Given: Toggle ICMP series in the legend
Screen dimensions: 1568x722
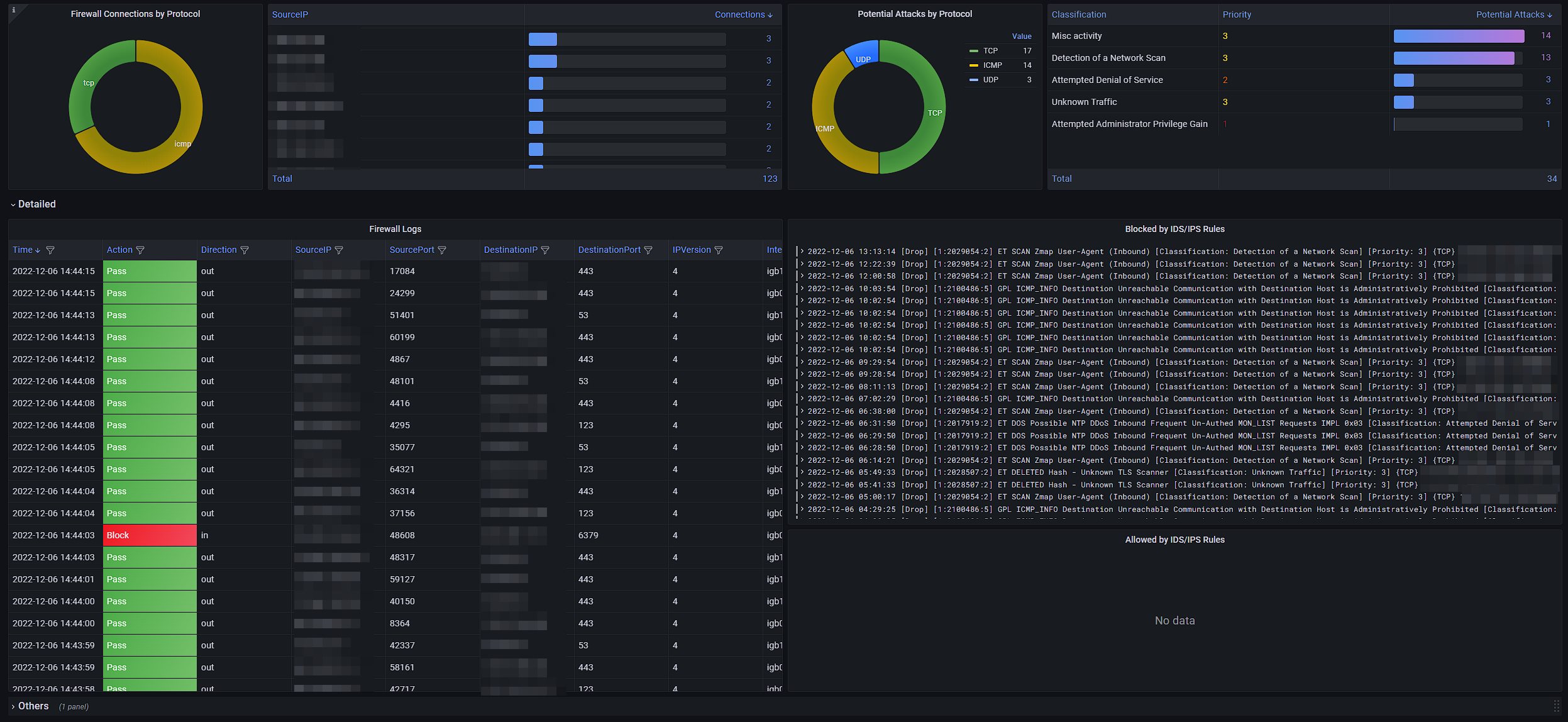Looking at the screenshot, I should click(x=992, y=65).
